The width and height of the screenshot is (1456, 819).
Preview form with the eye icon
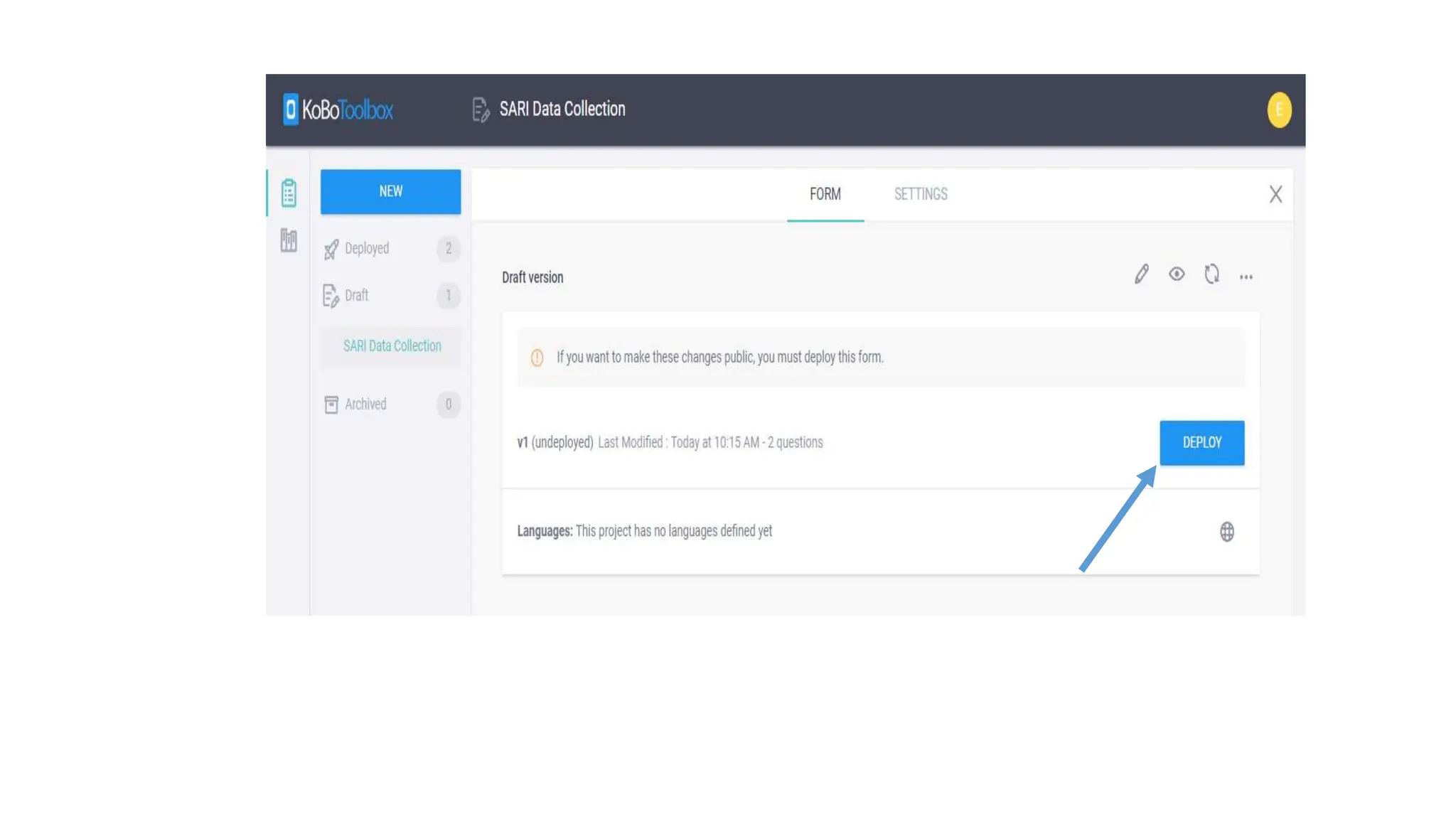click(x=1177, y=274)
